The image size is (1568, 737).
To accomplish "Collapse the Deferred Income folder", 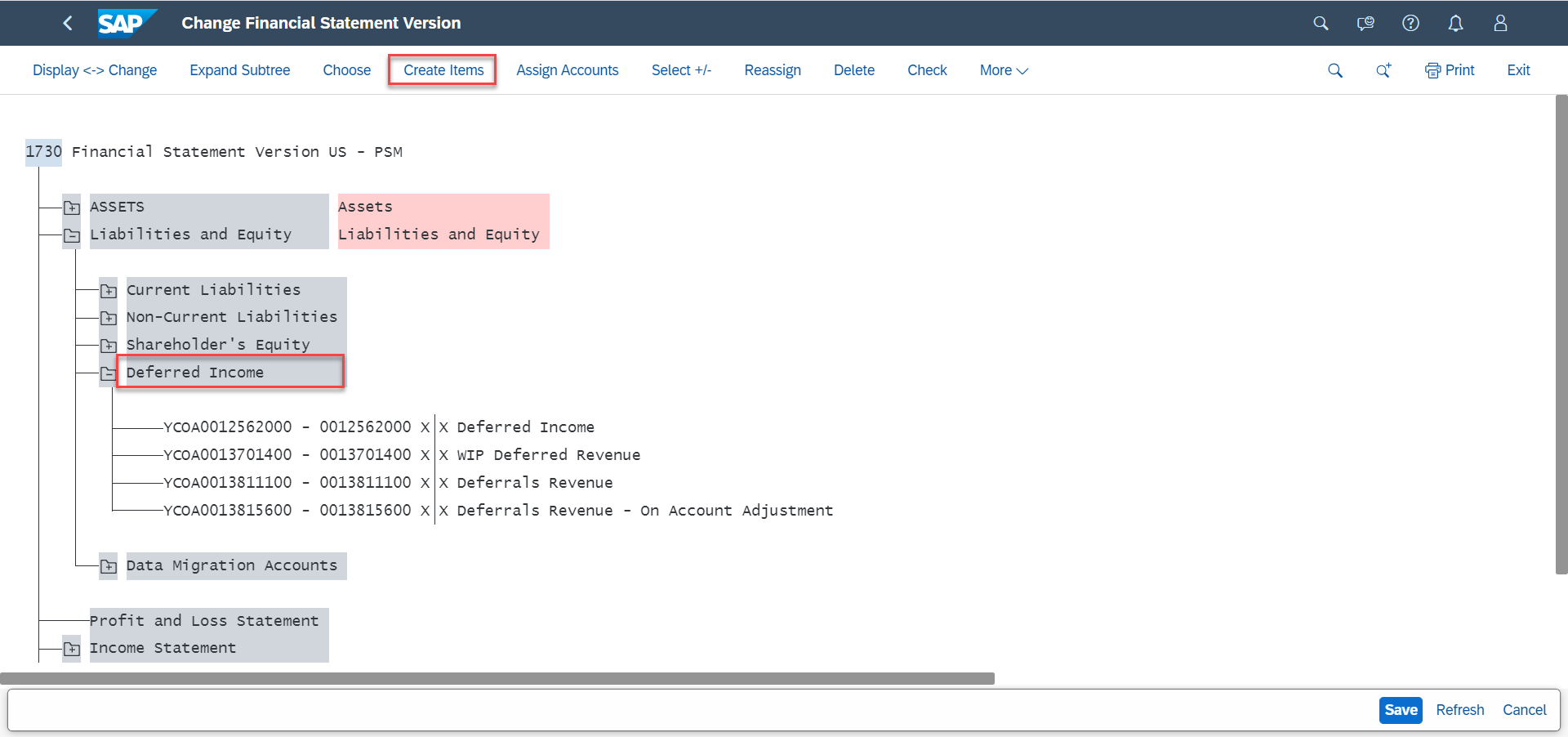I will (109, 373).
